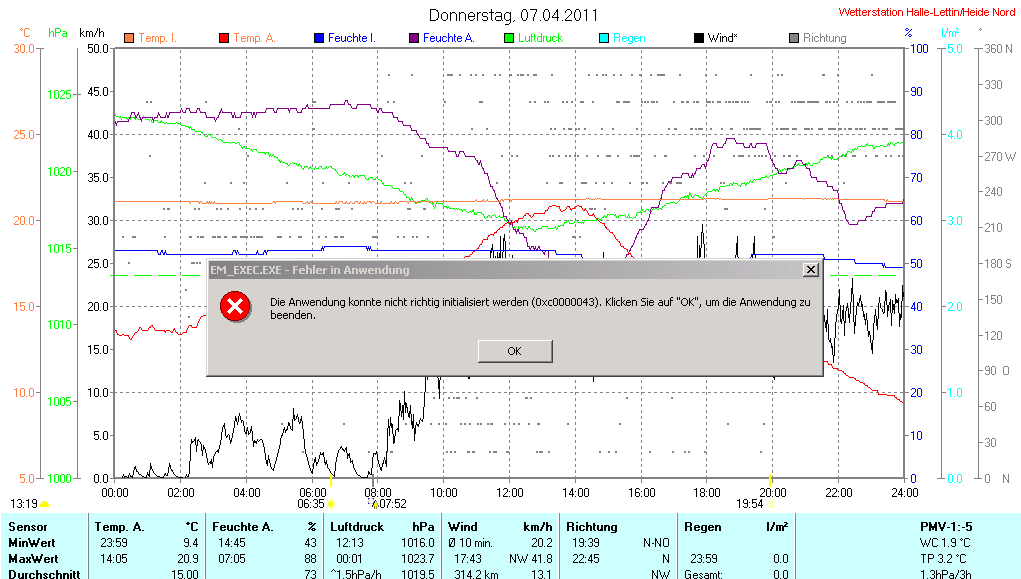Click the black Wind legend swatch
1021x579 pixels.
click(x=698, y=38)
